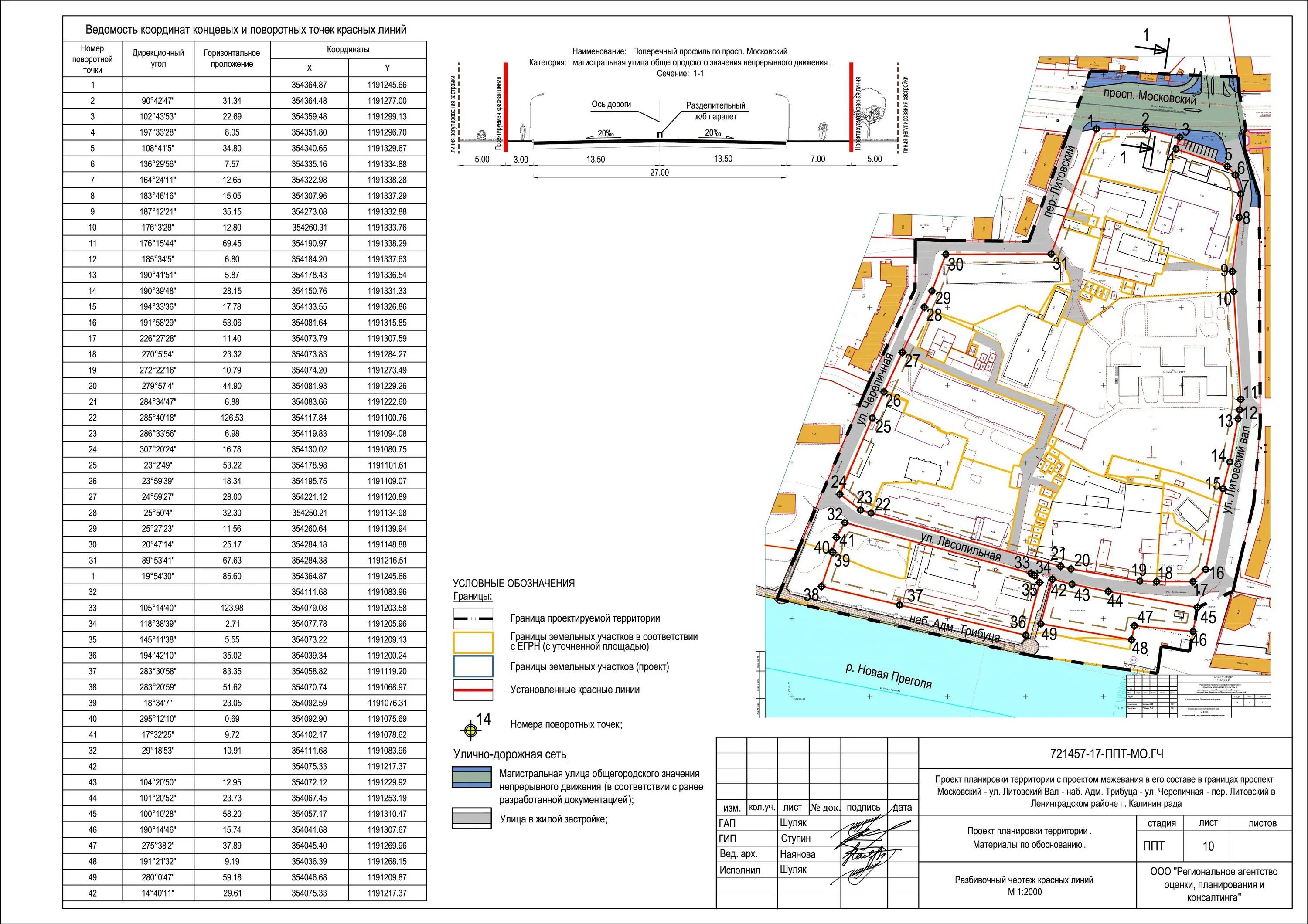The width and height of the screenshot is (1308, 924).
Task: Click the '№ док.' column header in the title block
Action: pyautogui.click(x=825, y=807)
